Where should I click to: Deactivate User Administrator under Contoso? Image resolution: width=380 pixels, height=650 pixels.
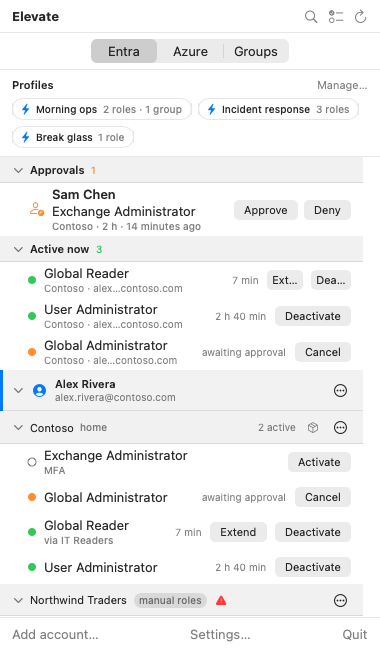313,567
